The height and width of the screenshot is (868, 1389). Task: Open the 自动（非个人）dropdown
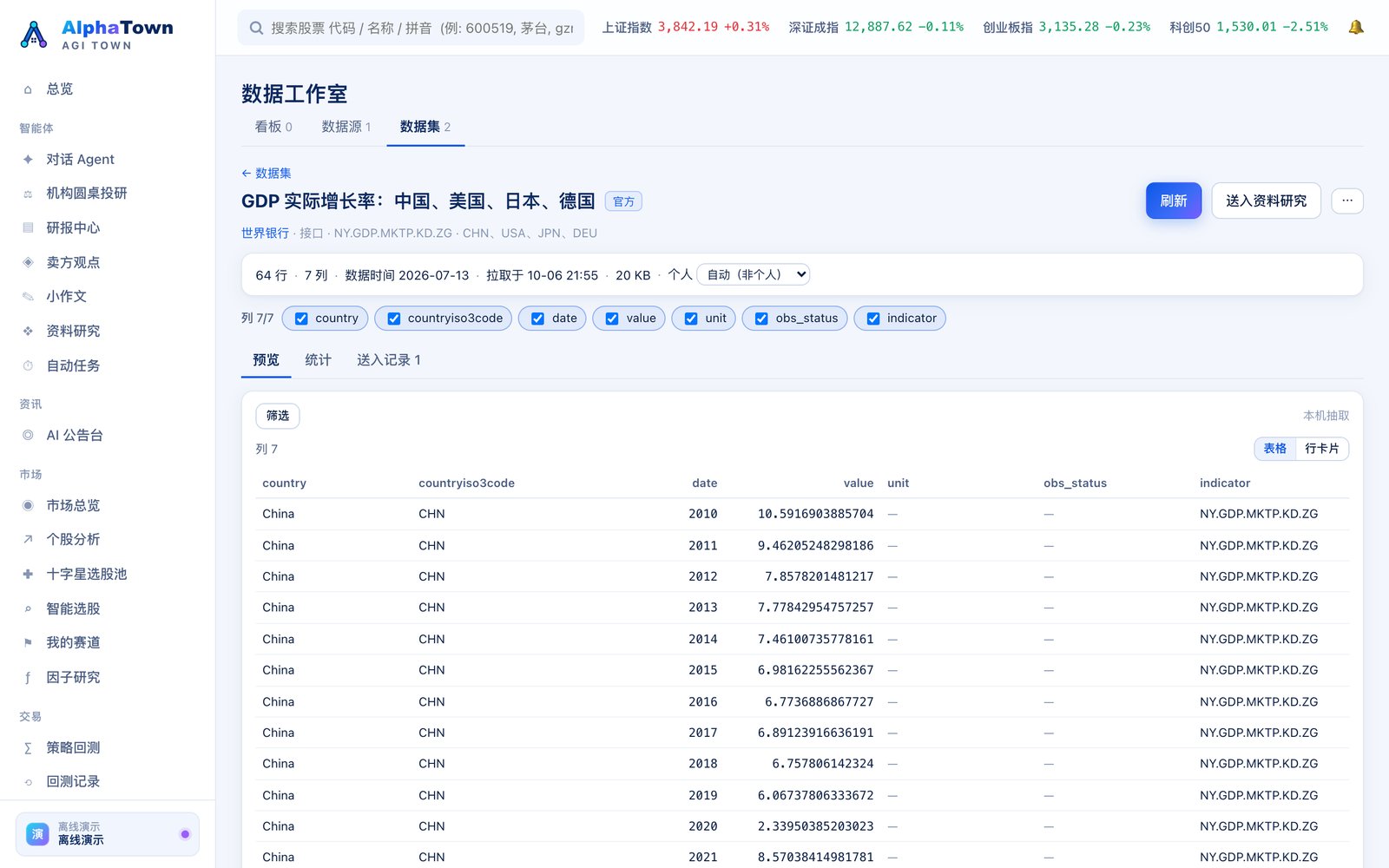click(x=754, y=274)
